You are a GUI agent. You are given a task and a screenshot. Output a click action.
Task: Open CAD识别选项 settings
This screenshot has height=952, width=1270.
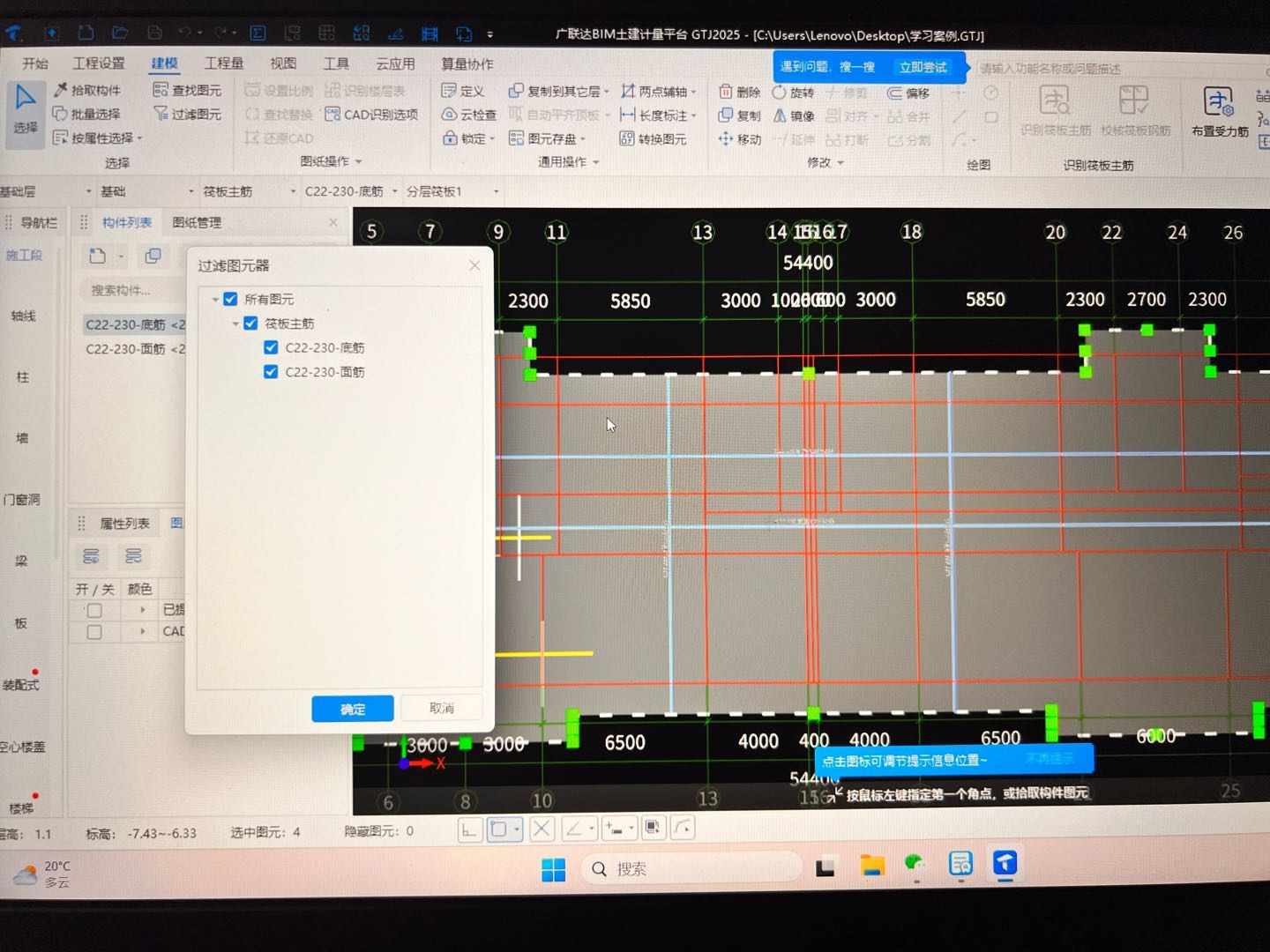tap(371, 115)
